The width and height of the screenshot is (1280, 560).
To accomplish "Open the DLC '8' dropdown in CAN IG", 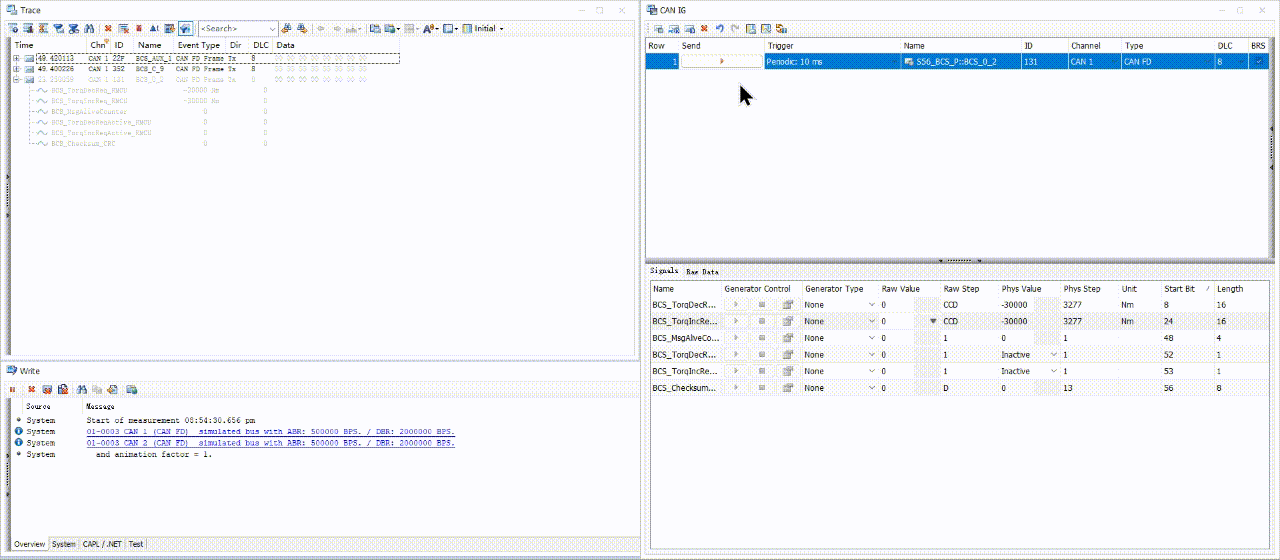I will click(1242, 61).
